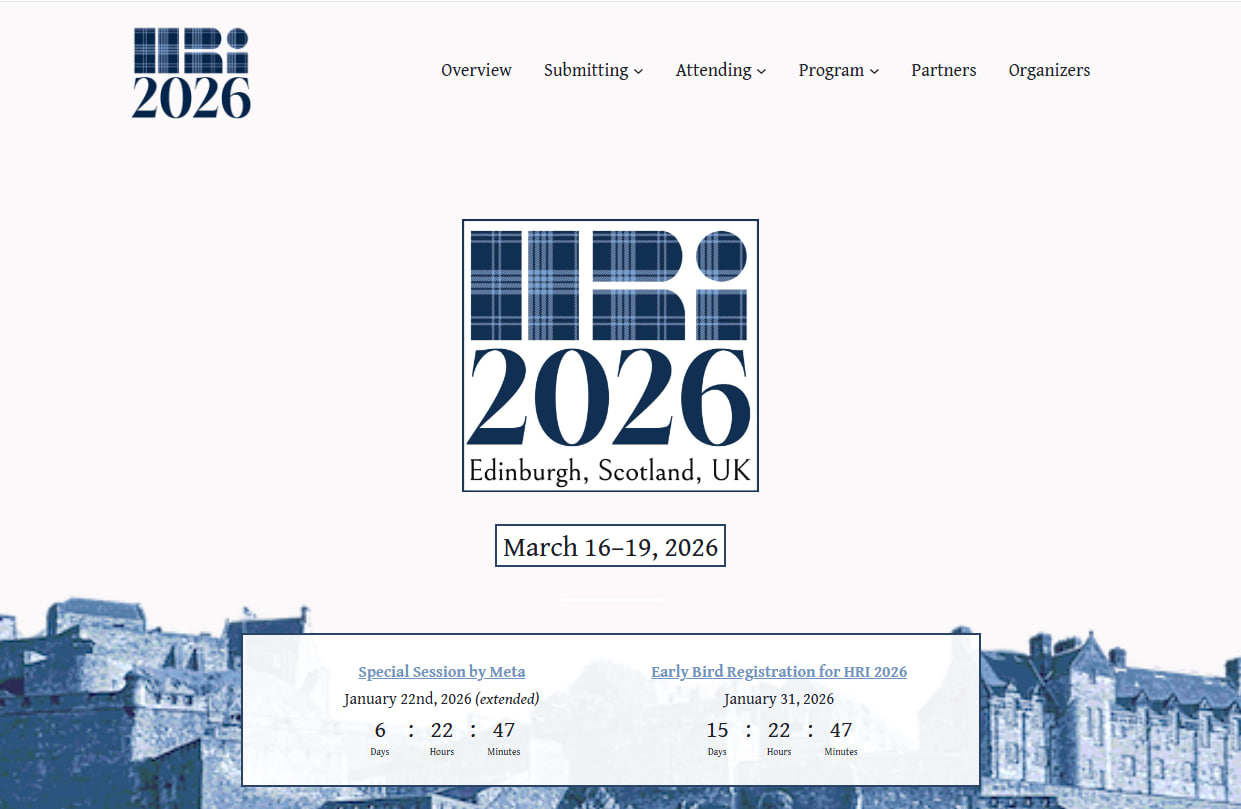The width and height of the screenshot is (1241, 809).
Task: Click the 47 Minutes counter under Meta session
Action: [504, 736]
